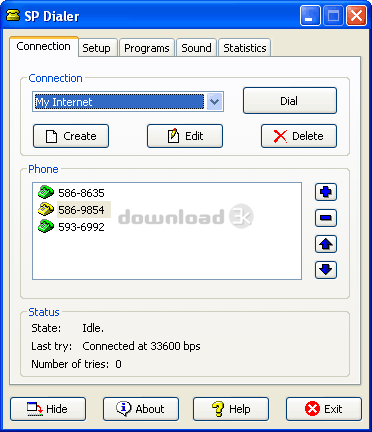View the Statistics tab
The width and height of the screenshot is (372, 432).
245,48
